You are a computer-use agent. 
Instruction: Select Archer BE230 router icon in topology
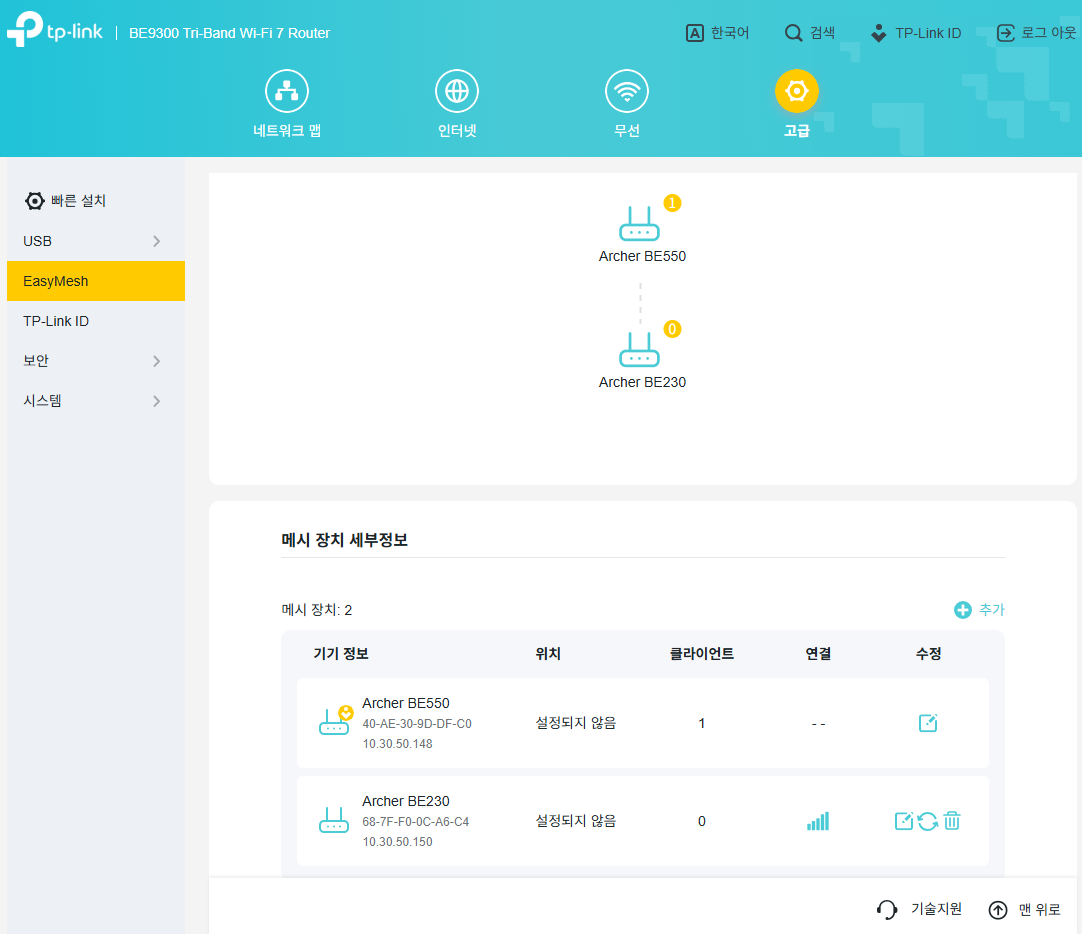click(x=639, y=350)
